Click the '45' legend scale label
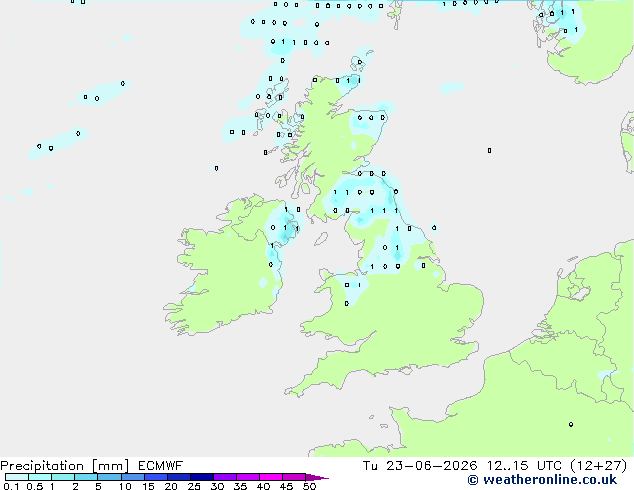634x490 pixels. (286, 486)
